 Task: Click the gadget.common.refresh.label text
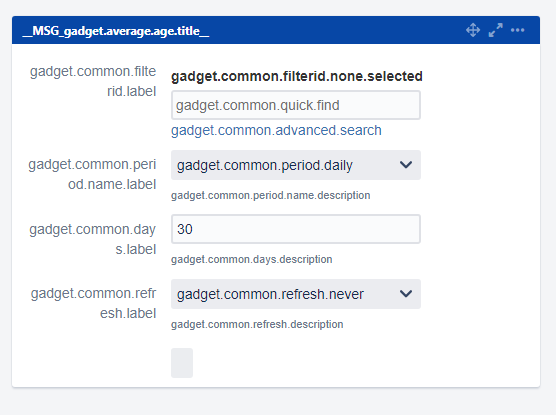click(93, 303)
